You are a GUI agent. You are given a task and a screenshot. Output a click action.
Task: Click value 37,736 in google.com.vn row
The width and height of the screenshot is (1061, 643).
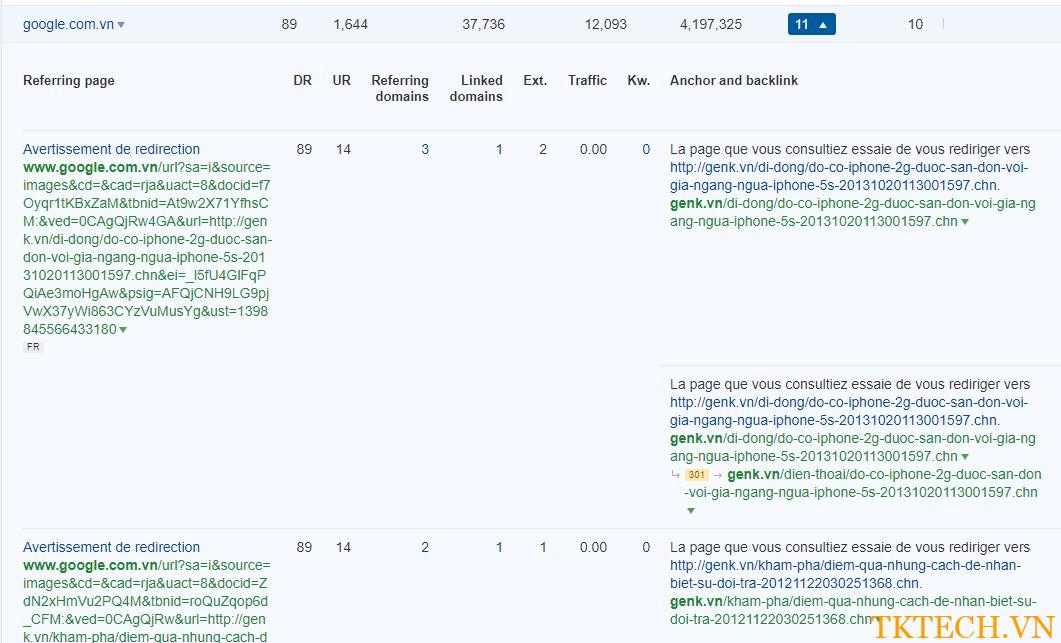[483, 24]
